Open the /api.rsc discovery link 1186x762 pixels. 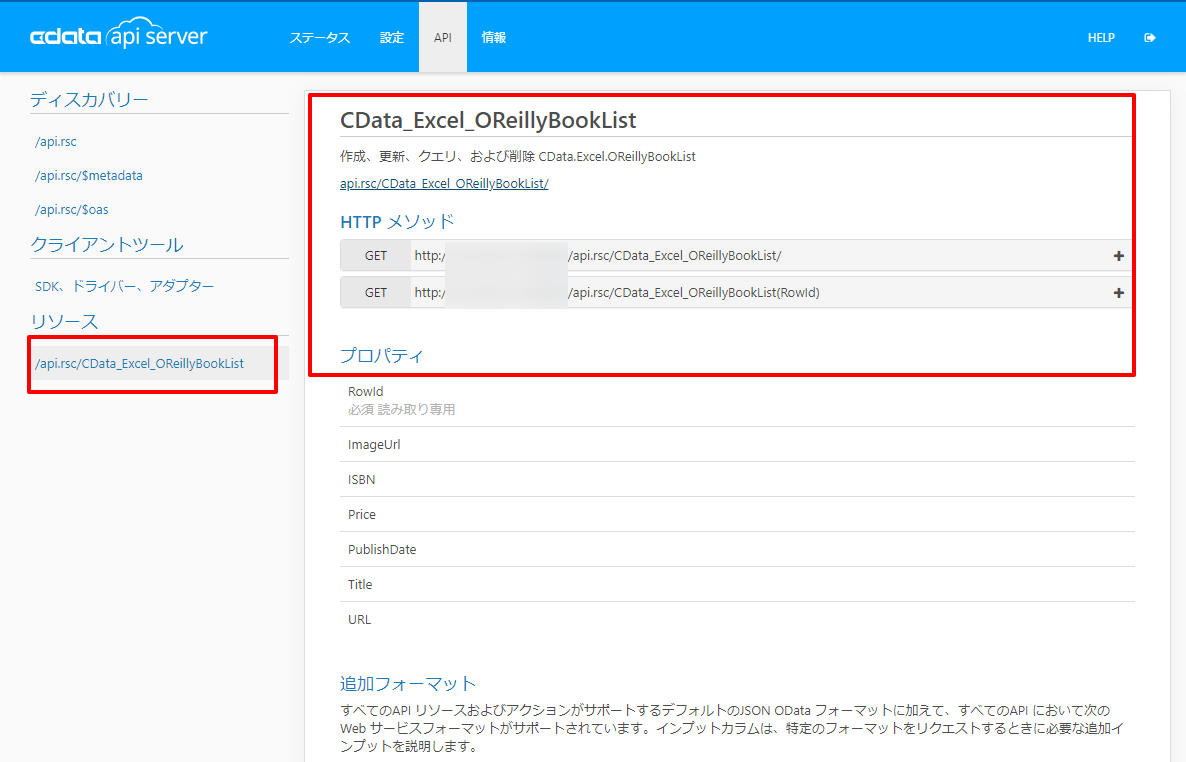[56, 142]
